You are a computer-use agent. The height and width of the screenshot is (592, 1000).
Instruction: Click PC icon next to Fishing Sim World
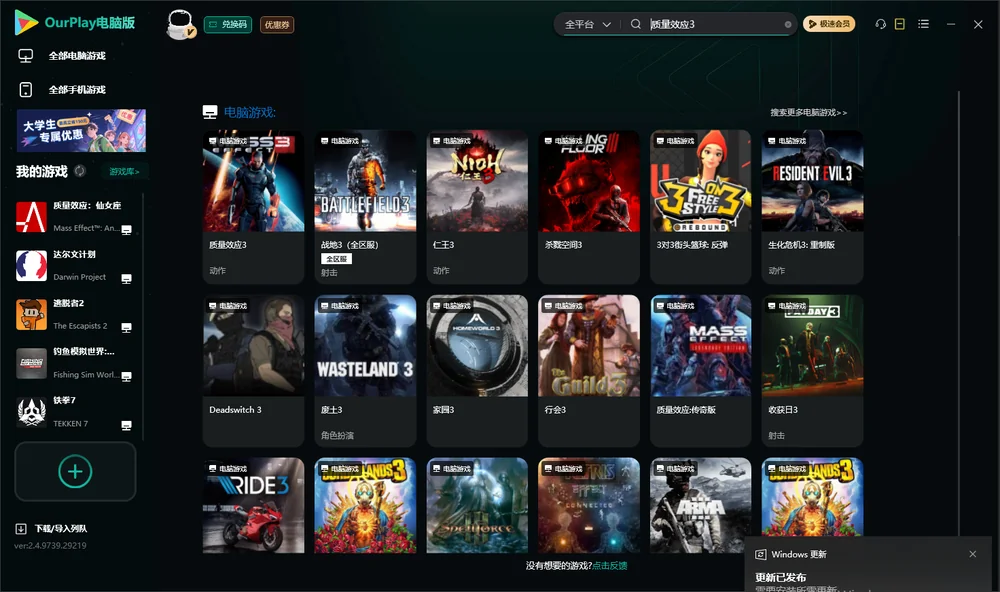pos(126,376)
